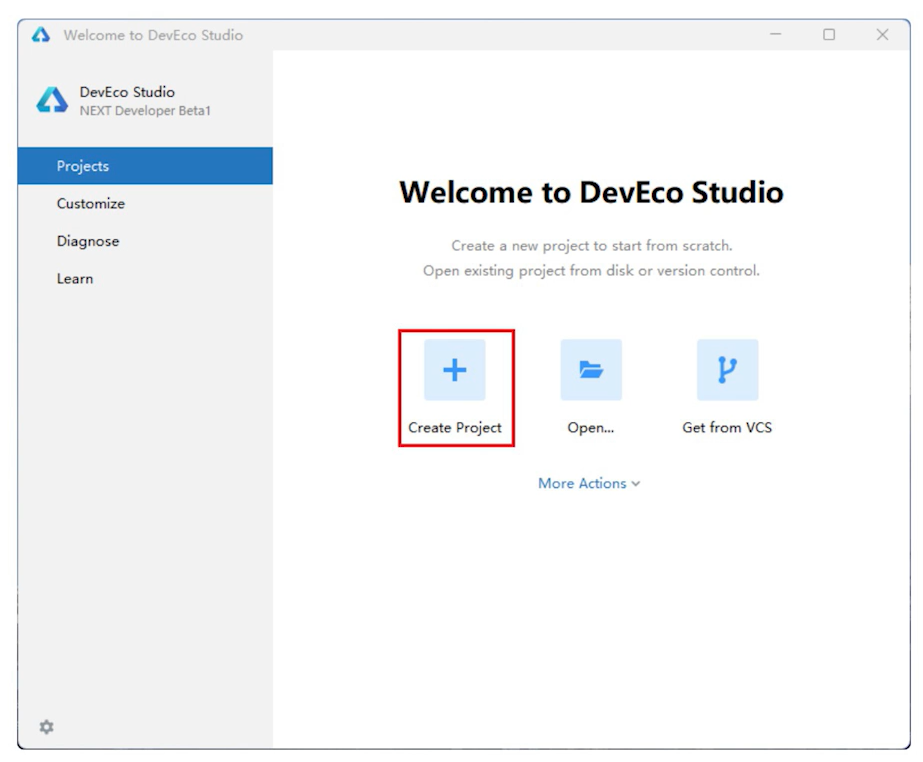The width and height of the screenshot is (923, 762).
Task: Go to the Learn tab
Action: coord(145,279)
